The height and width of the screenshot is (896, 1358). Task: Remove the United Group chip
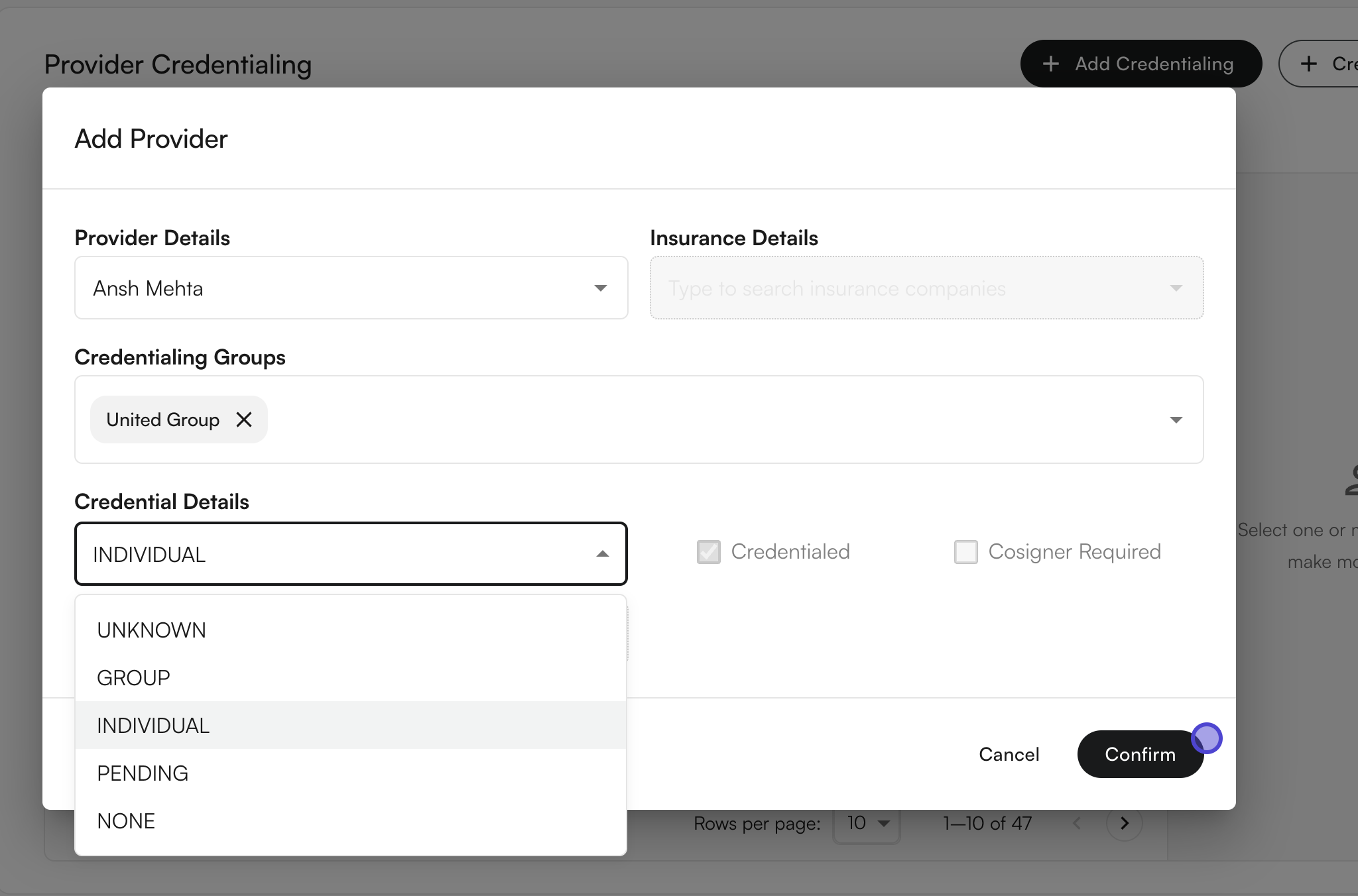(244, 420)
